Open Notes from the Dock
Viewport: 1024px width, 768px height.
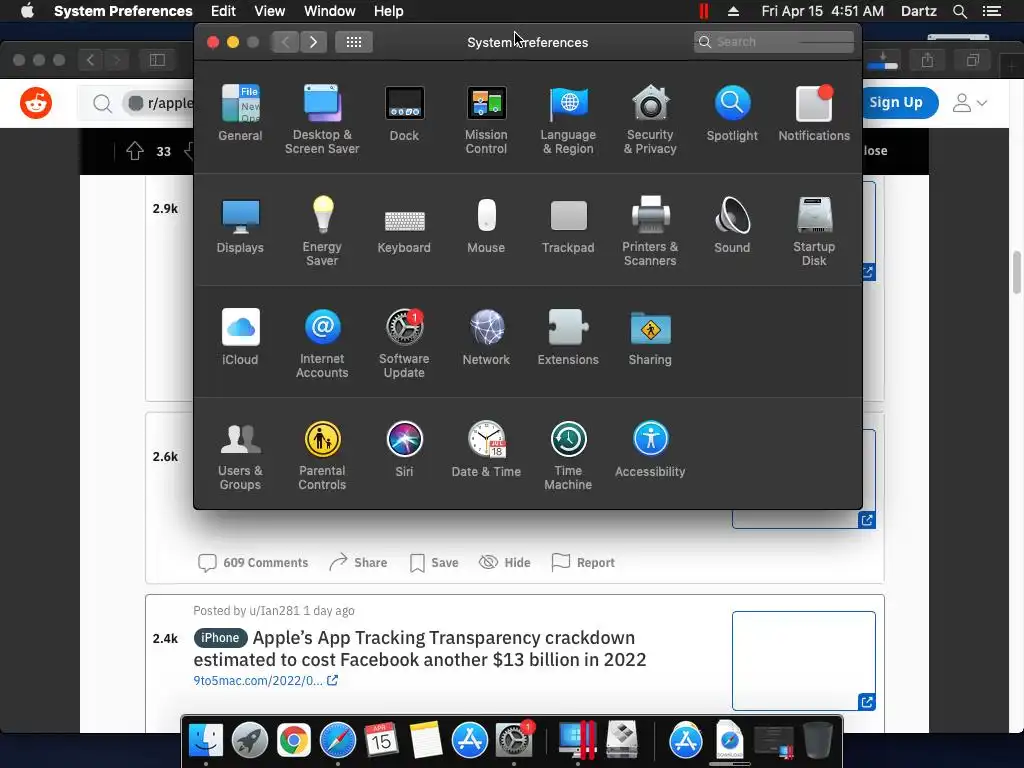(x=426, y=740)
